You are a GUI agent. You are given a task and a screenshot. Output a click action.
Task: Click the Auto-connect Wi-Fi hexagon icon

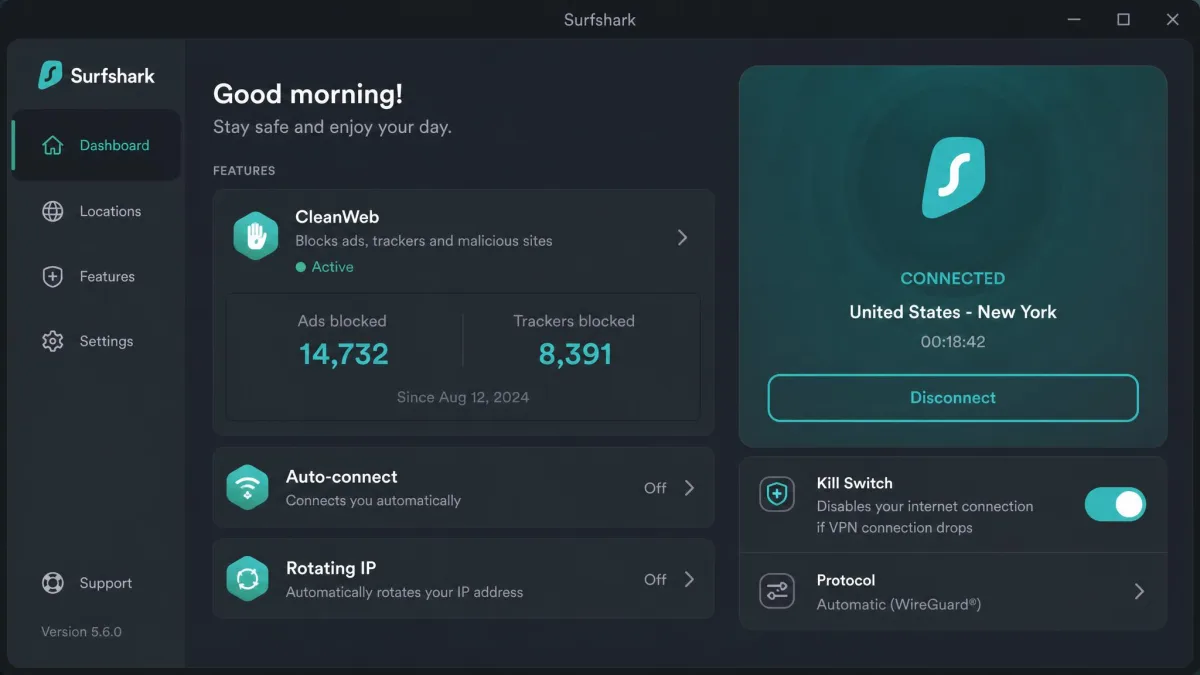coord(247,488)
